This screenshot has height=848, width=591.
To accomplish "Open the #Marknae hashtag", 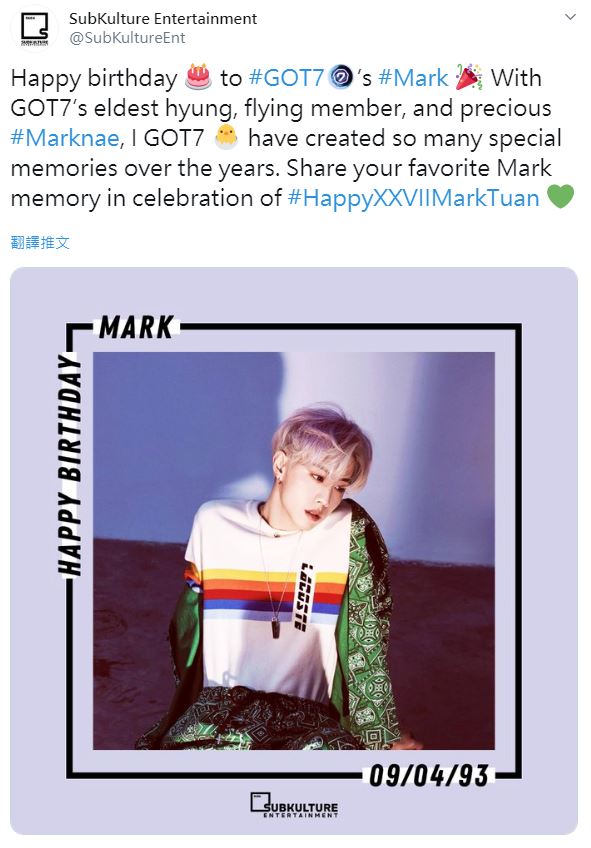I will (x=65, y=138).
